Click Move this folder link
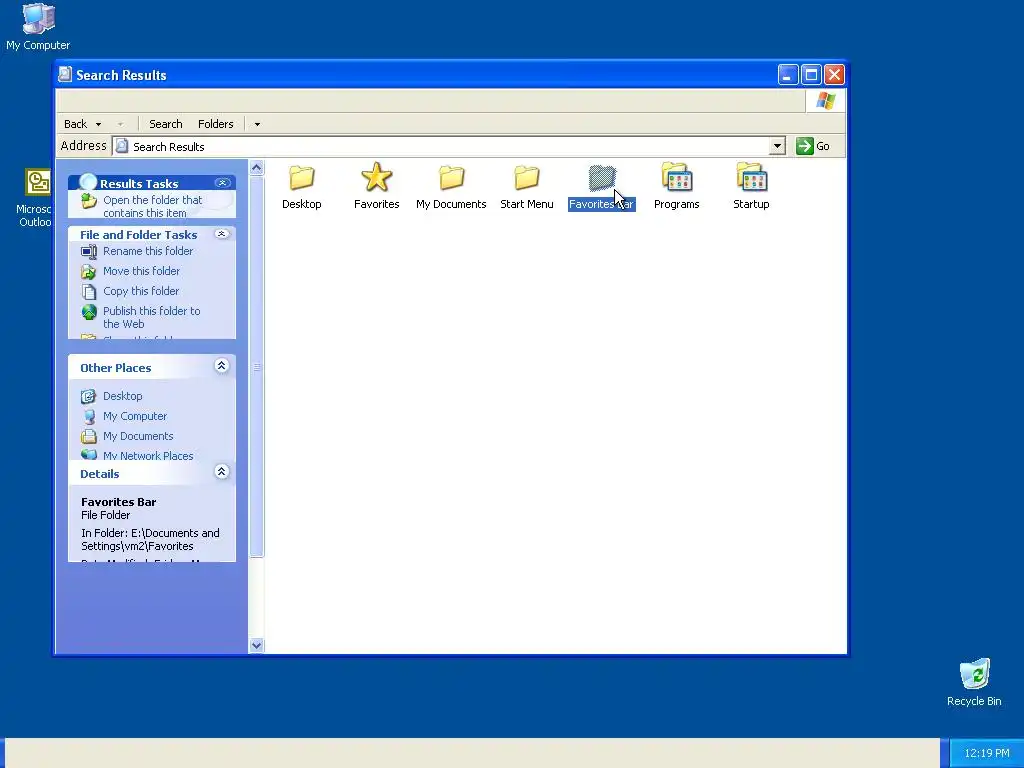This screenshot has width=1024, height=768. (141, 271)
